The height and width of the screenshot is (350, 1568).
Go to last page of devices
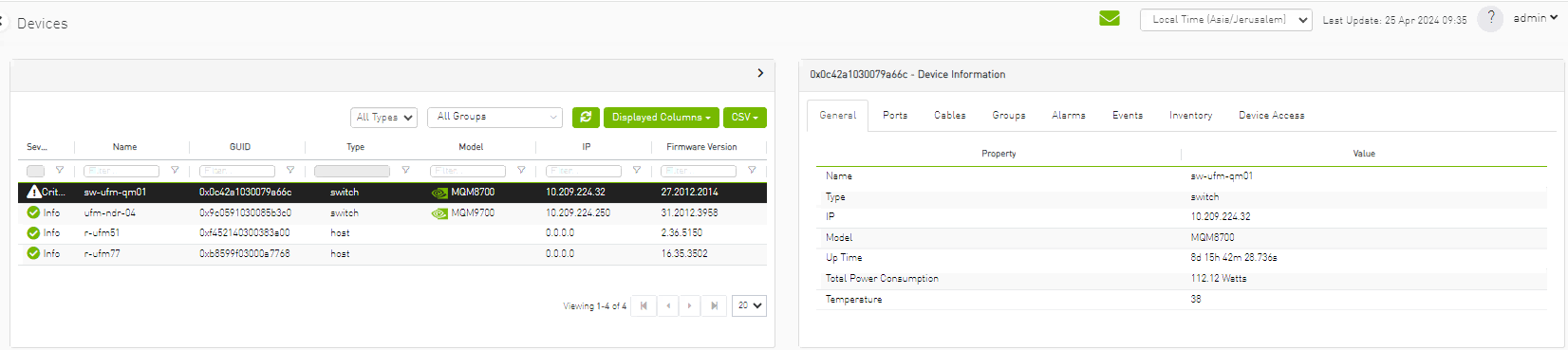(x=715, y=305)
